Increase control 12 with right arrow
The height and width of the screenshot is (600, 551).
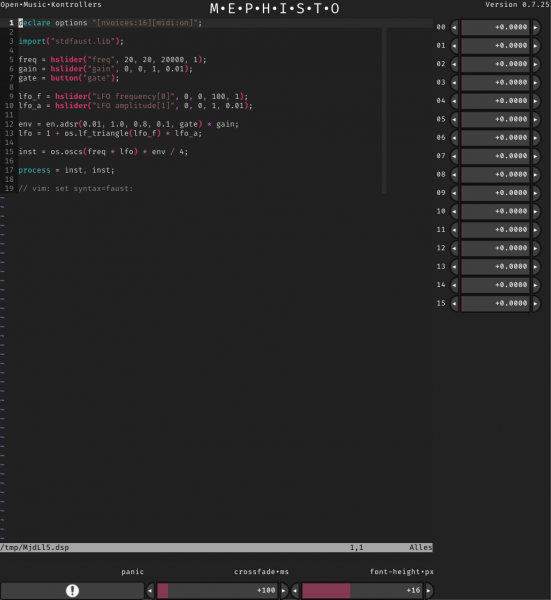pyautogui.click(x=536, y=248)
